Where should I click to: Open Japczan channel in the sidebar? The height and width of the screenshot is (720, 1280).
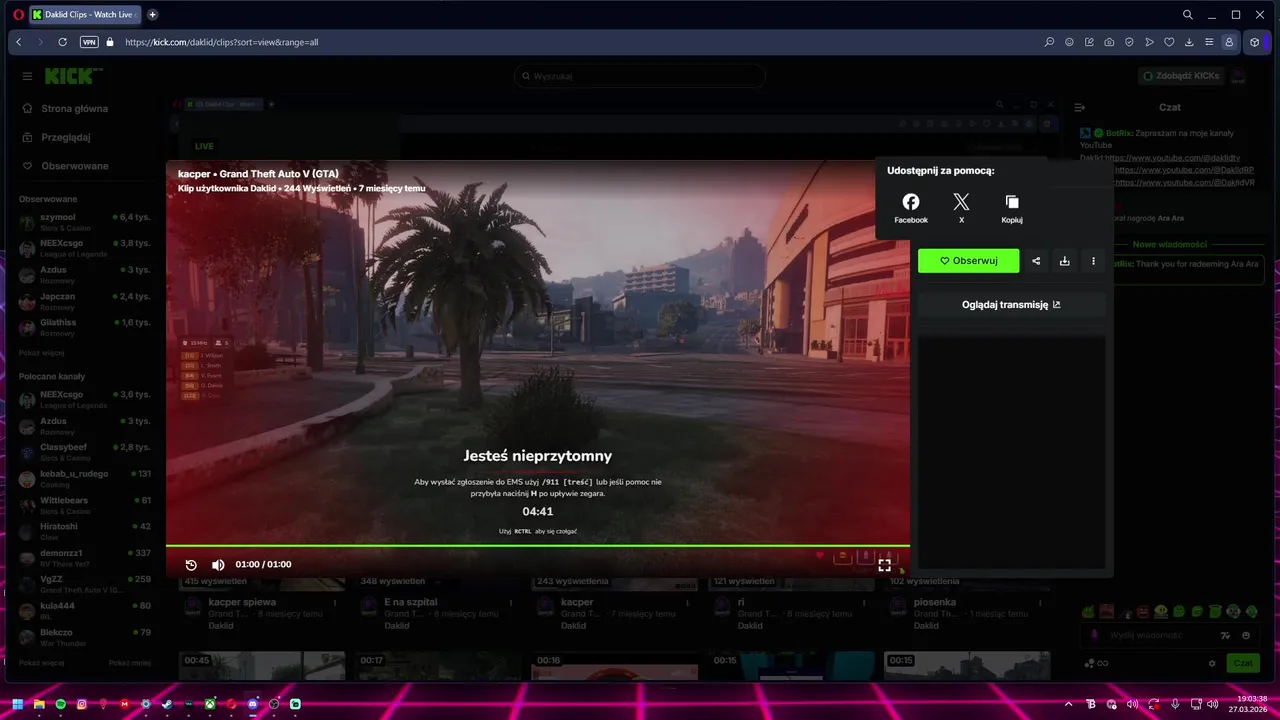[x=85, y=301]
